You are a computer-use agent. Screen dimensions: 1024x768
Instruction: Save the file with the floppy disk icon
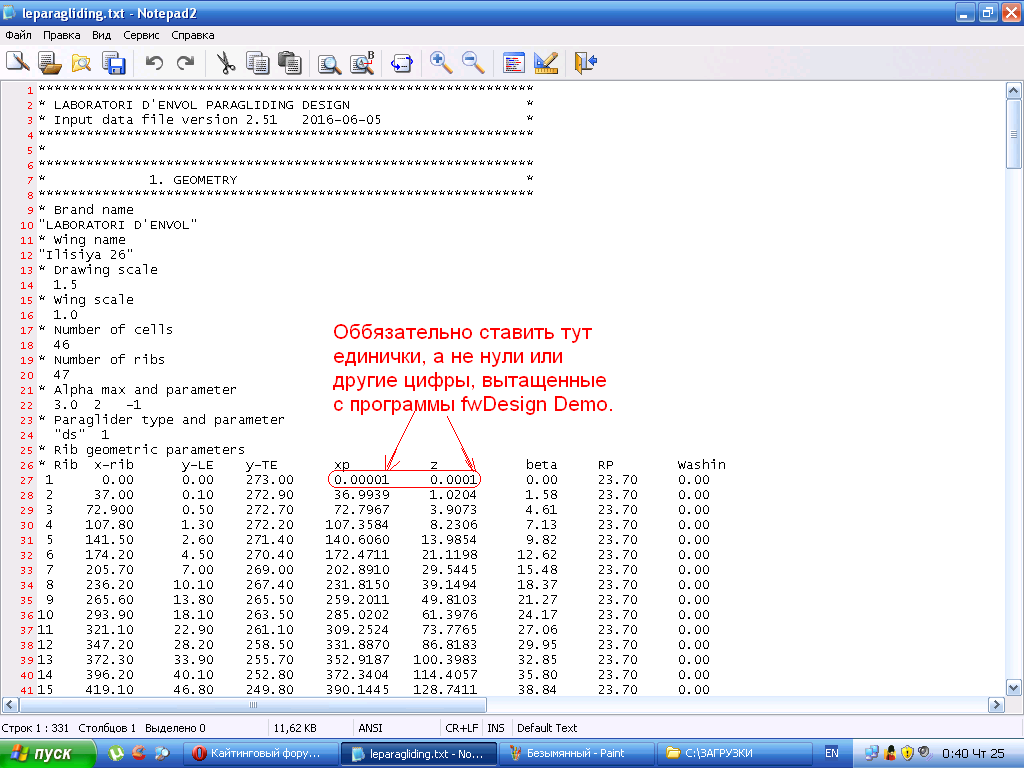(x=114, y=63)
